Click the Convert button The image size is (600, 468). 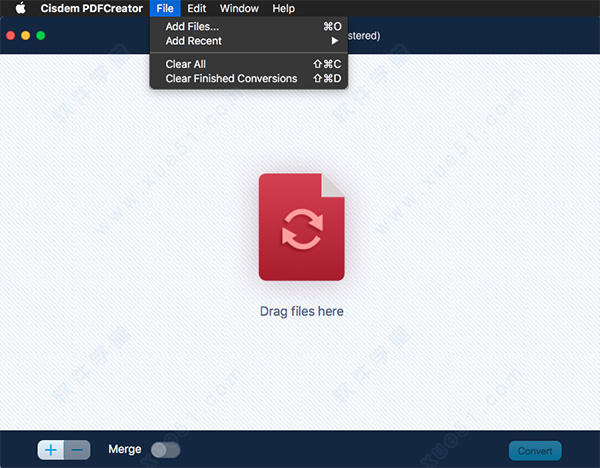pos(535,451)
